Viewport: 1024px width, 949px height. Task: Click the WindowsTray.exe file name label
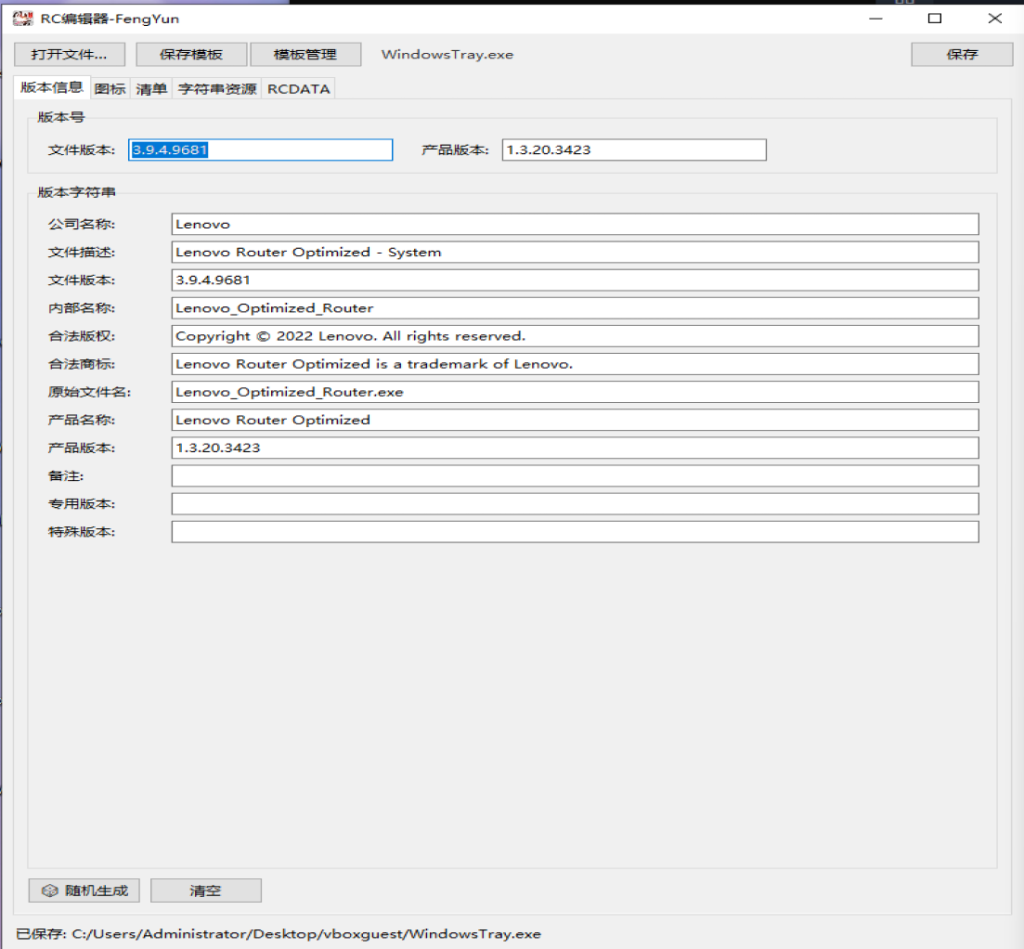click(447, 54)
